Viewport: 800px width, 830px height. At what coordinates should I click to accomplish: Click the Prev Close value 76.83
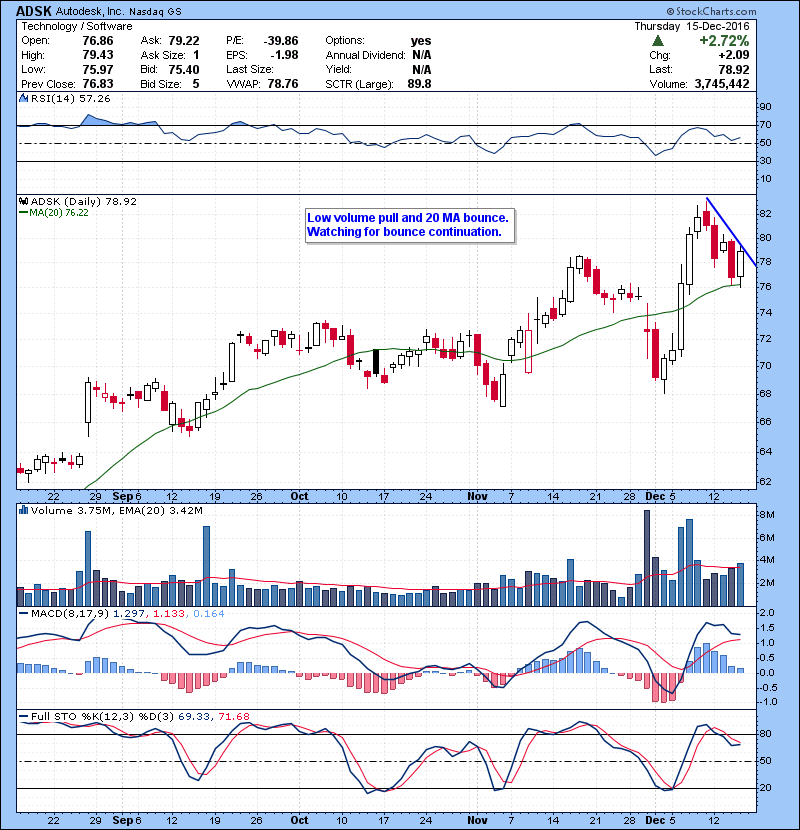pyautogui.click(x=98, y=84)
